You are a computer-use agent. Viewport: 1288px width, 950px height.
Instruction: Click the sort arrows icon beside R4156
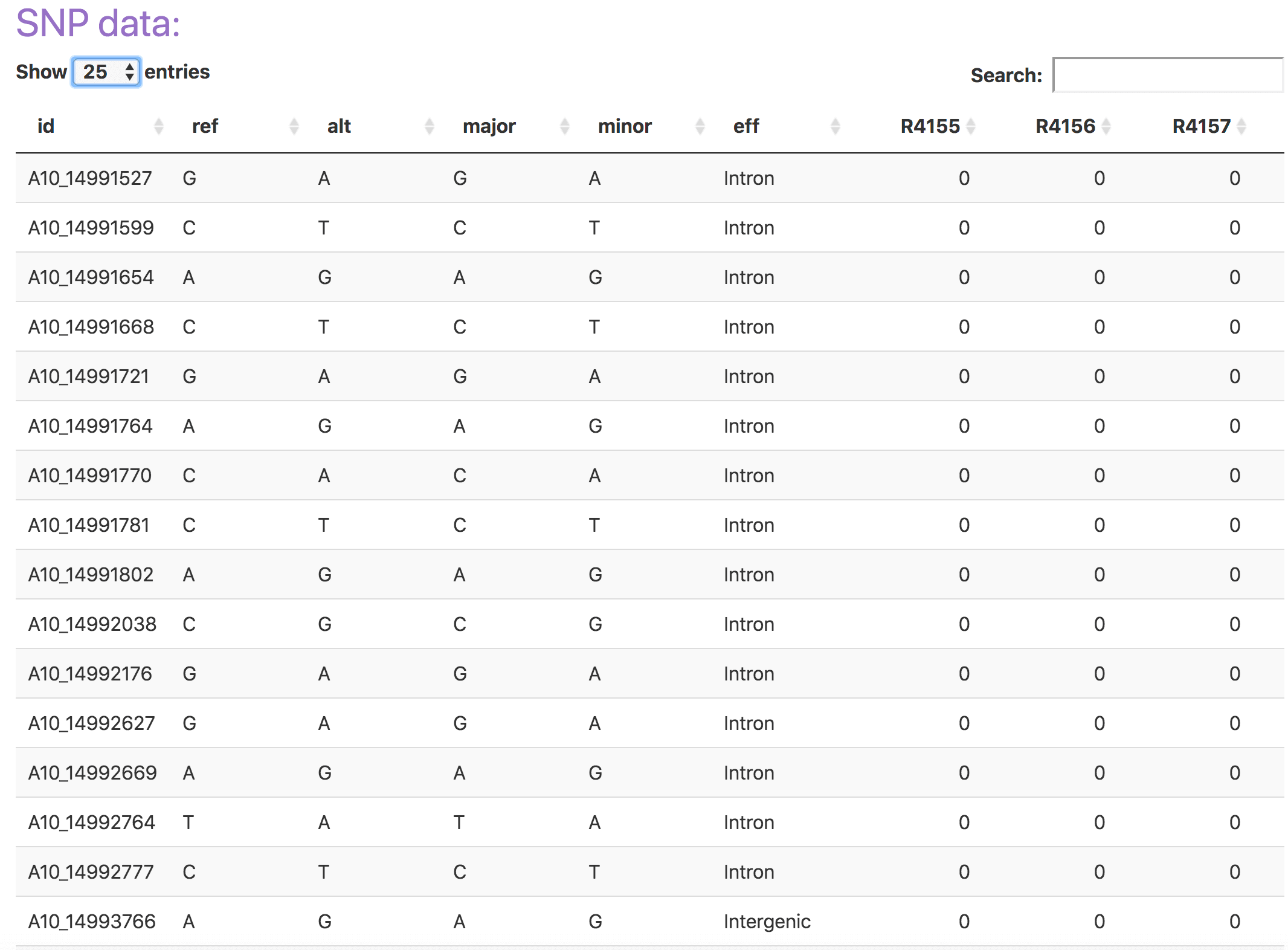(x=1106, y=126)
